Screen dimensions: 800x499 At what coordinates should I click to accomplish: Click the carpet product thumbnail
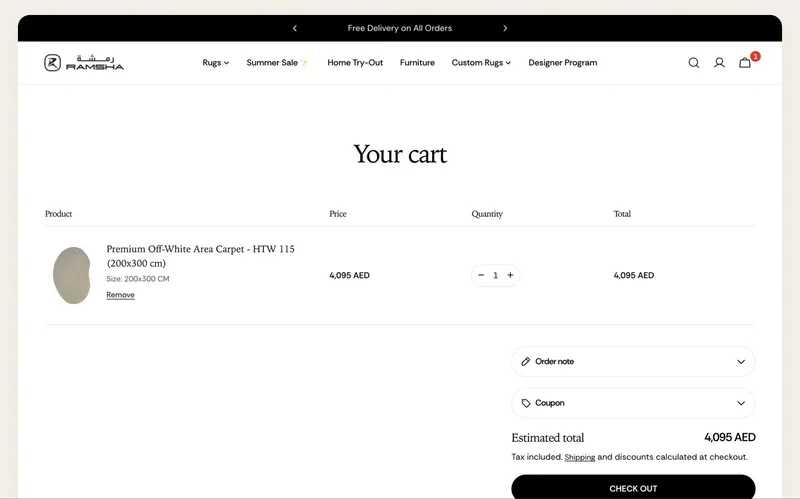tap(72, 275)
